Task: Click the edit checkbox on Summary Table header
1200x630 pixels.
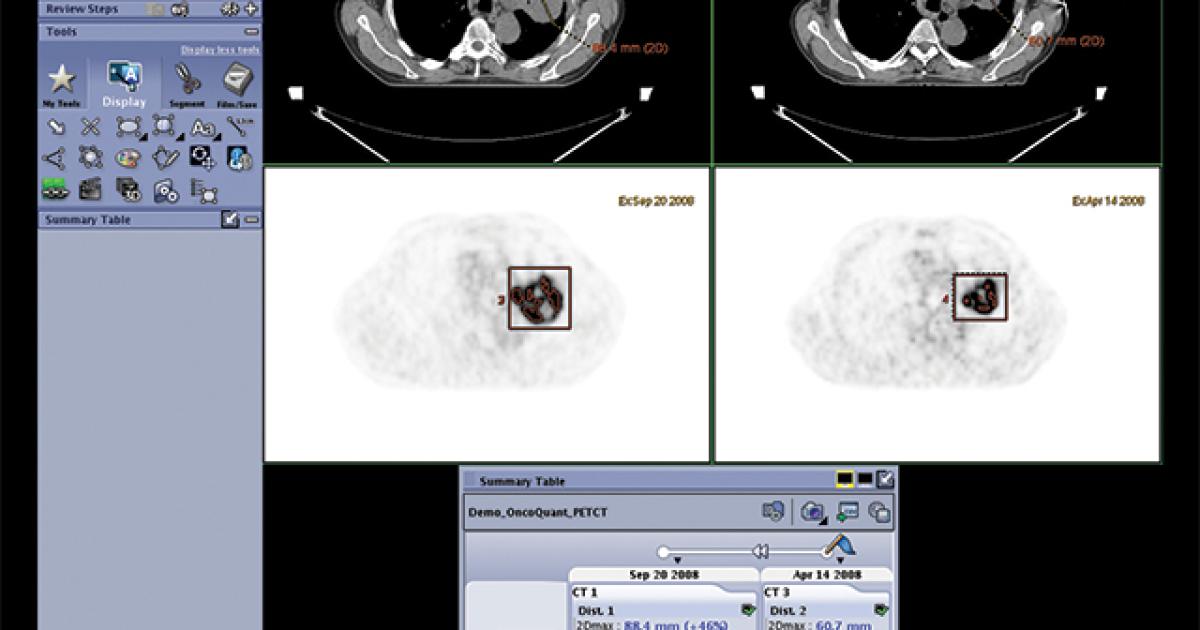Action: tap(883, 480)
